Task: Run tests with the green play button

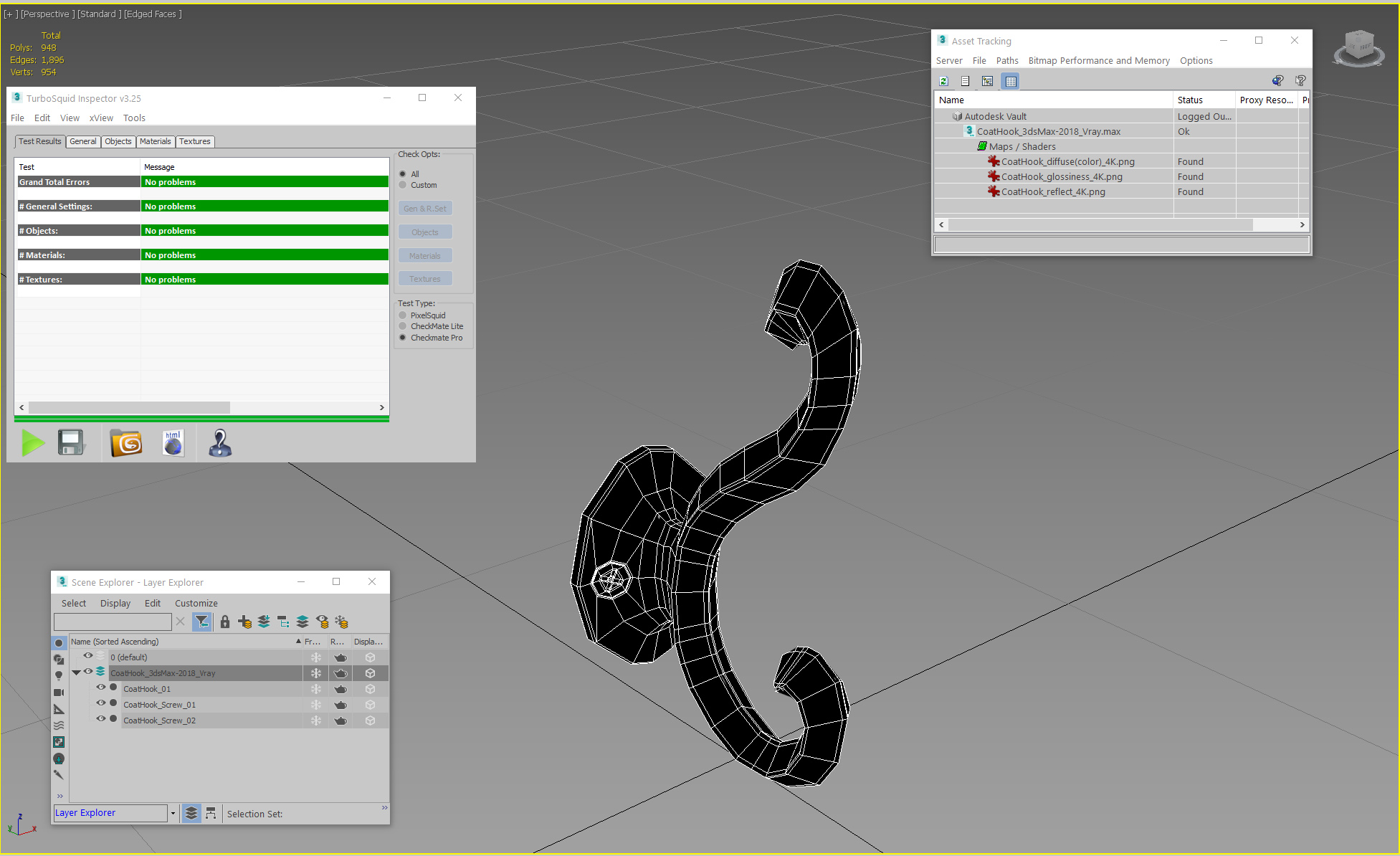Action: point(32,443)
